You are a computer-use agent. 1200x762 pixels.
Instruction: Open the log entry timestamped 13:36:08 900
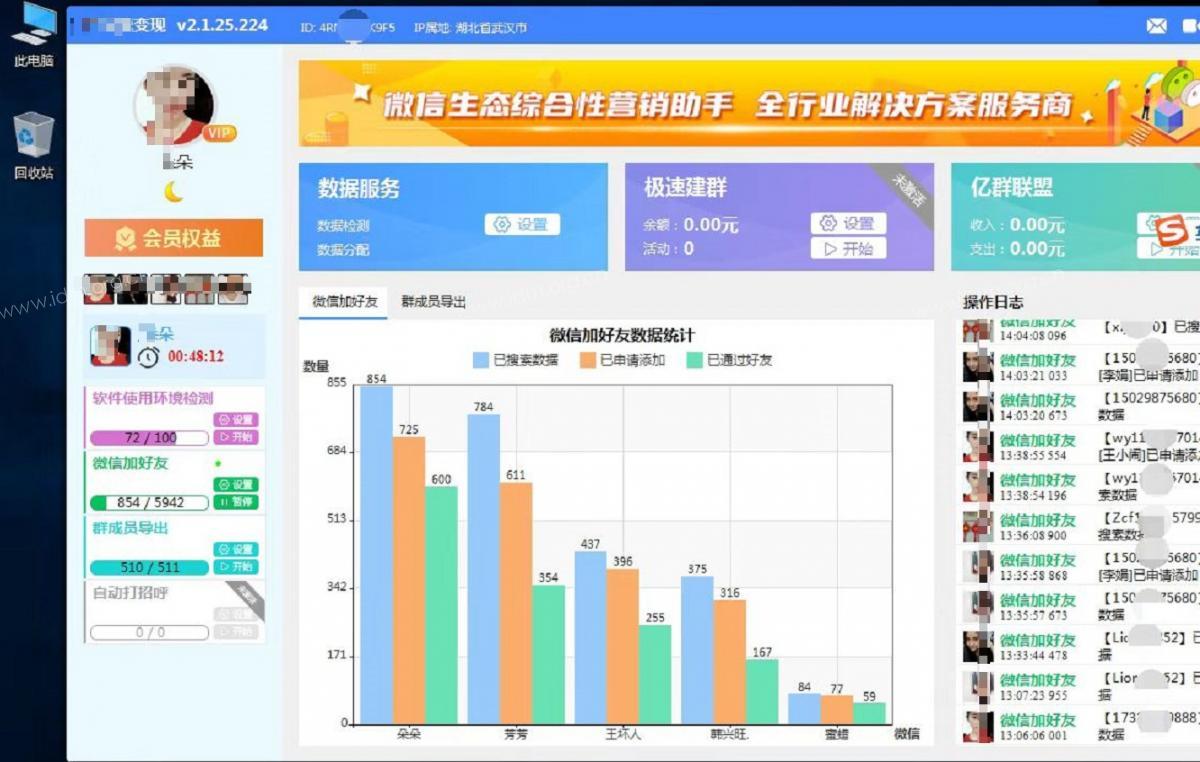click(1080, 527)
